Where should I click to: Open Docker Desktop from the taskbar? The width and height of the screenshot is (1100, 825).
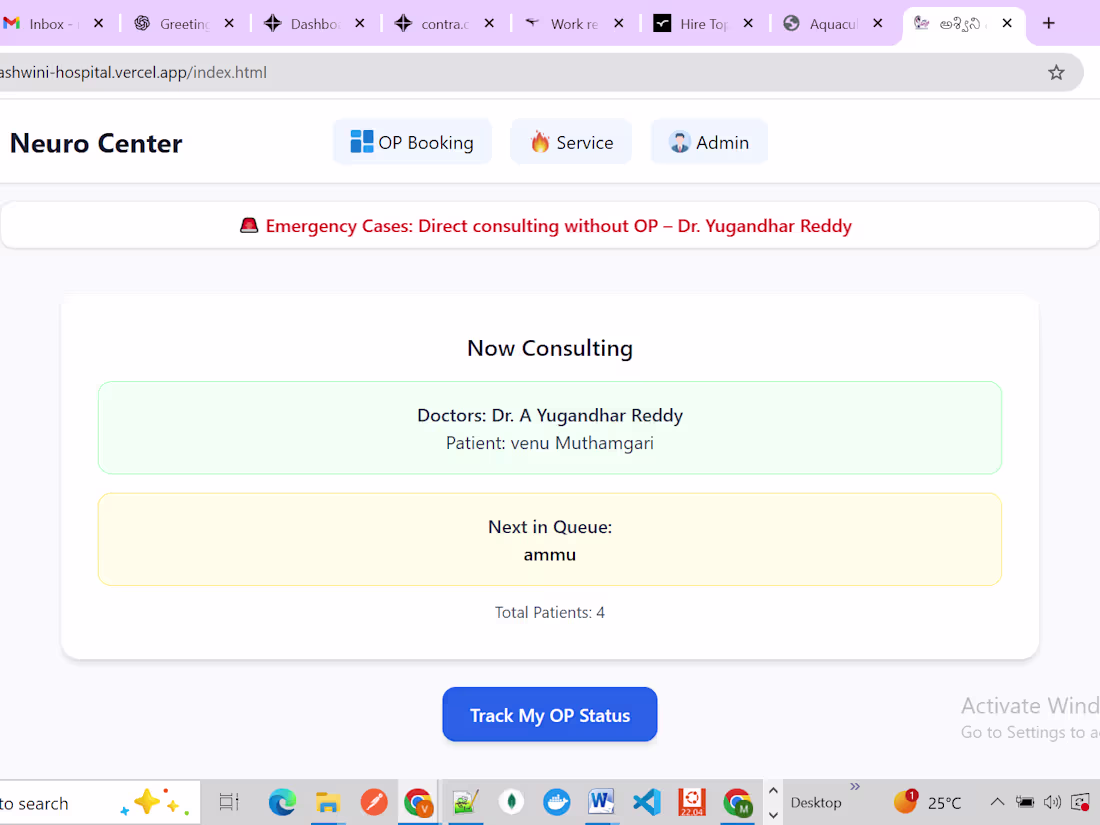[x=557, y=802]
